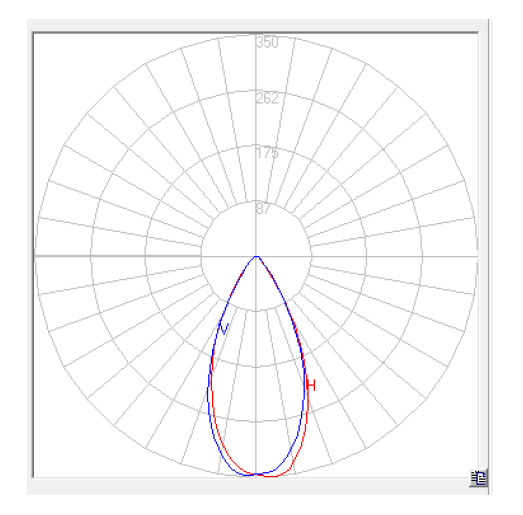523x515 pixels.
Task: Click the bottom tip of the blue V curve
Action: (247, 474)
